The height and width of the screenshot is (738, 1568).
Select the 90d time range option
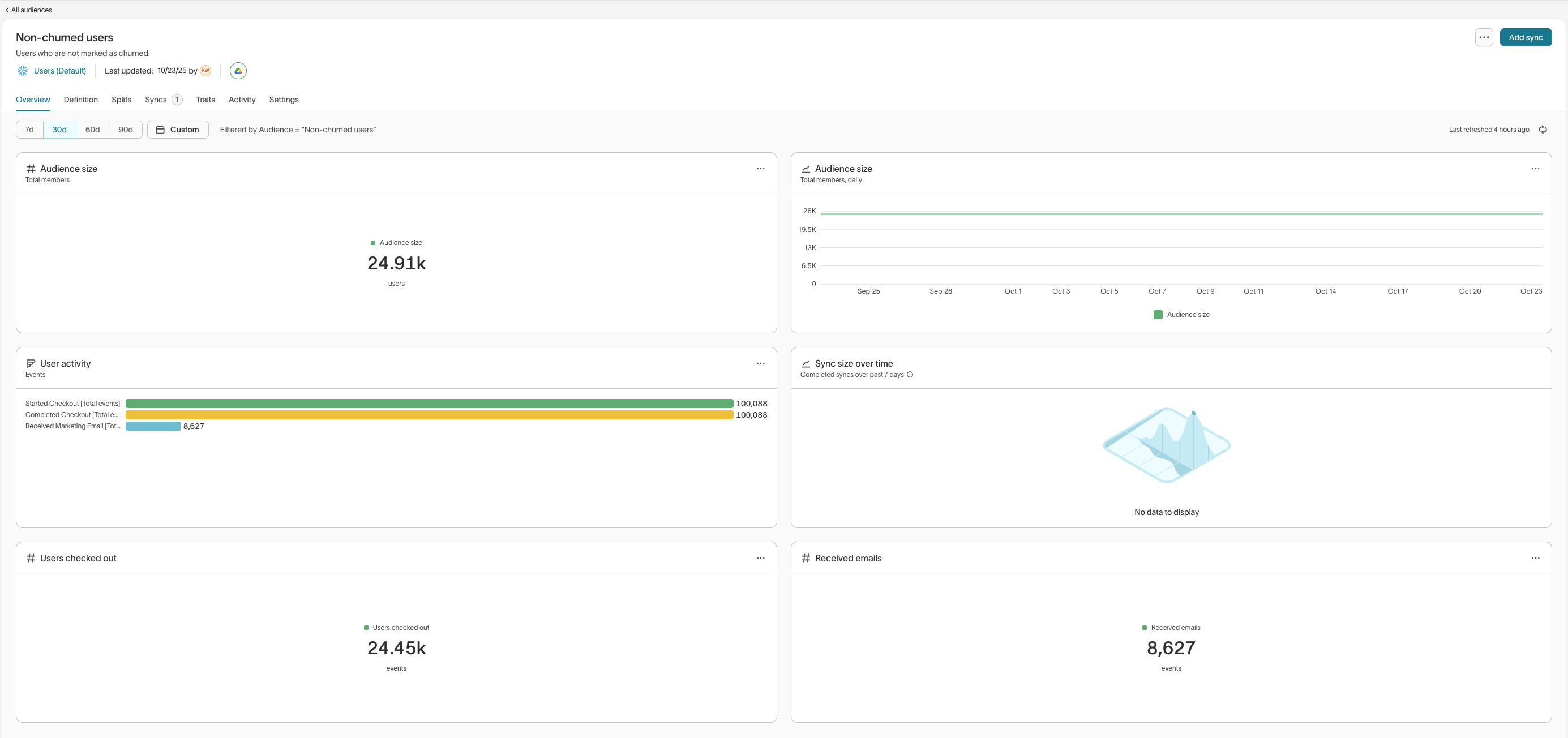coord(126,130)
